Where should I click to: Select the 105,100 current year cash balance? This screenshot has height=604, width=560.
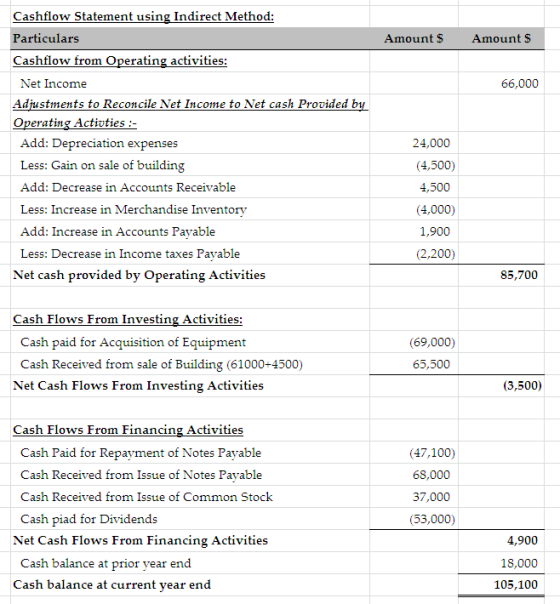point(516,585)
